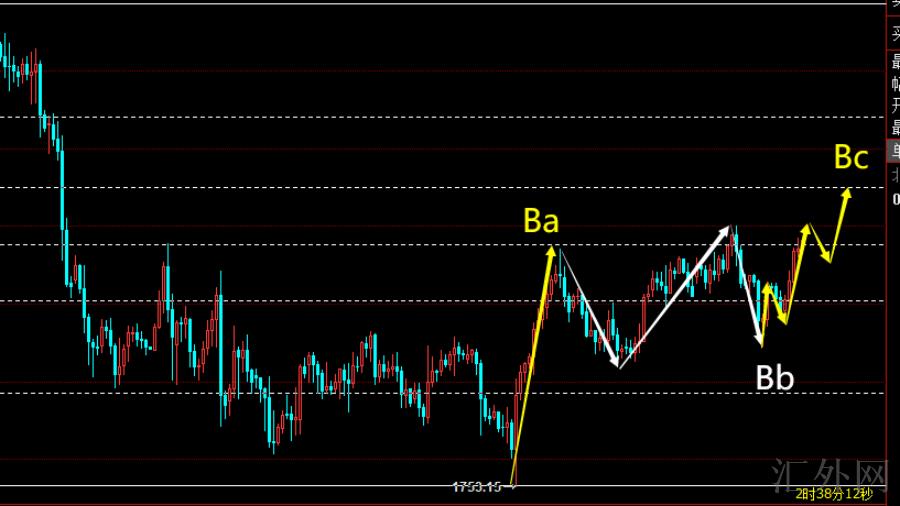Select the white Bb wave label

[x=774, y=378]
